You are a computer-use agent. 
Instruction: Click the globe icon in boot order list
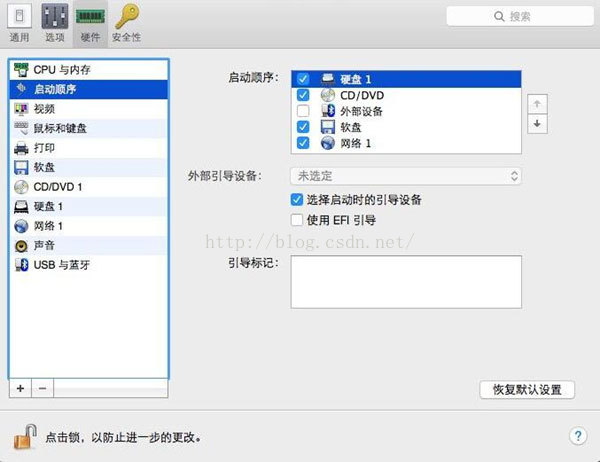[x=328, y=143]
